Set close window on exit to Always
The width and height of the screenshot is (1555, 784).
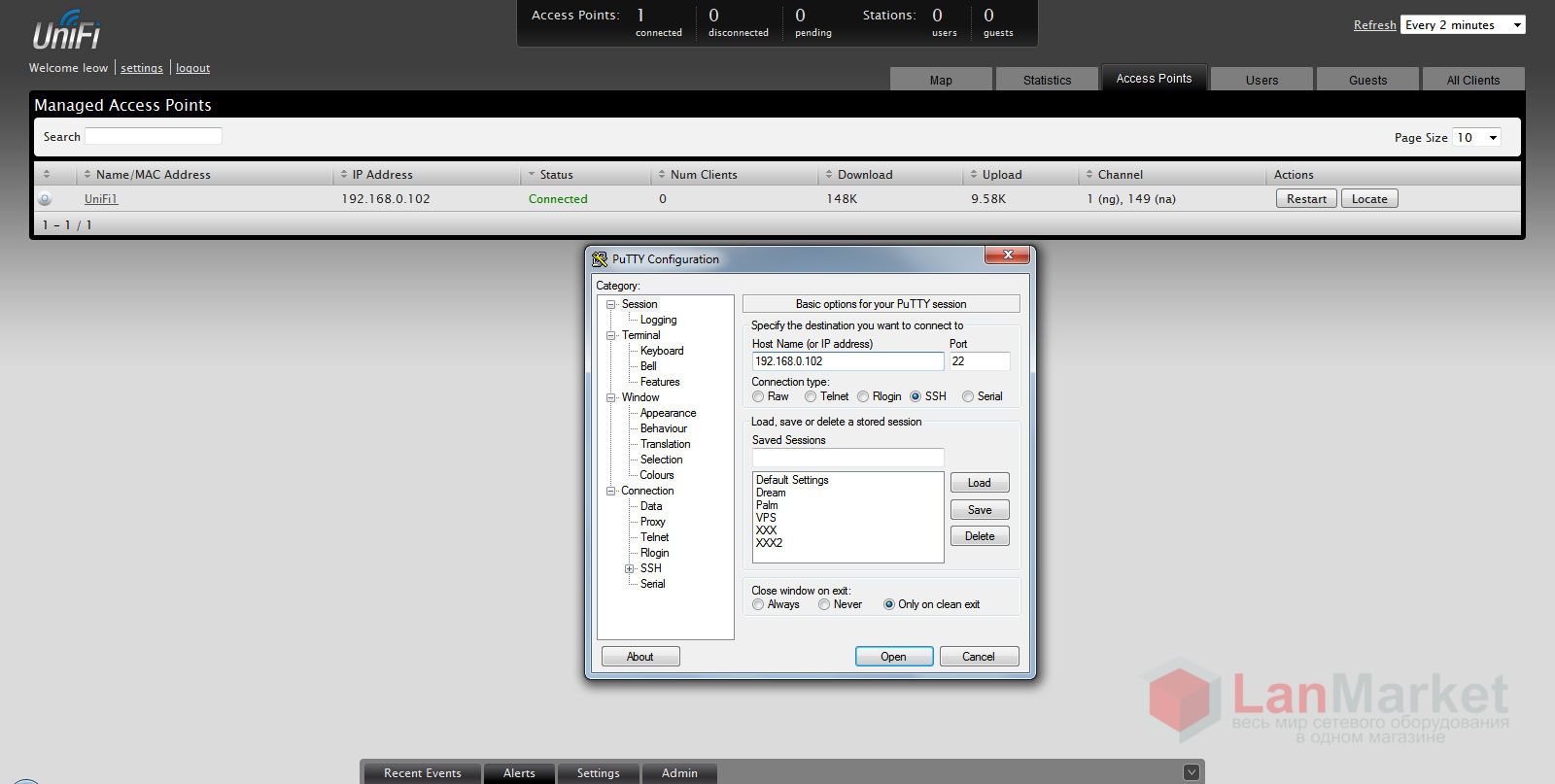coord(758,604)
